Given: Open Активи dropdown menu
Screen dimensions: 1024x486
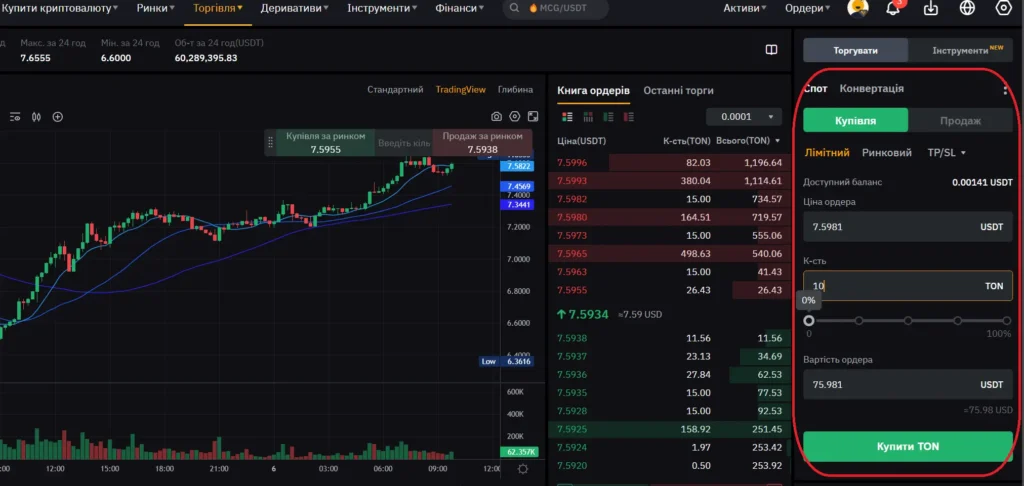Looking at the screenshot, I should coord(745,8).
